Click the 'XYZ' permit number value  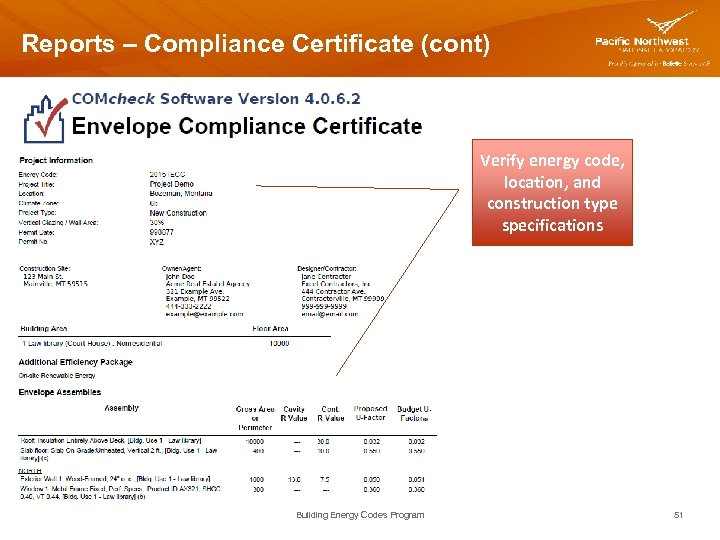tap(157, 242)
